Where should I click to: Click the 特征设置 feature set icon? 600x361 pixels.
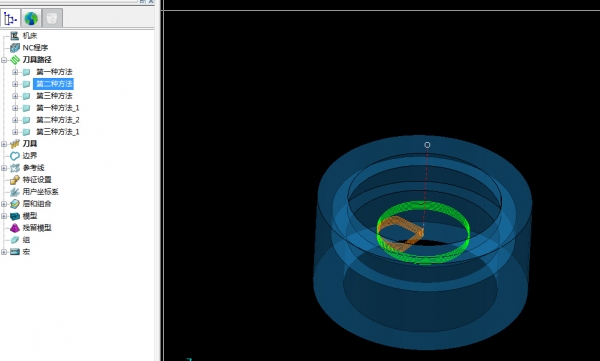(x=15, y=180)
